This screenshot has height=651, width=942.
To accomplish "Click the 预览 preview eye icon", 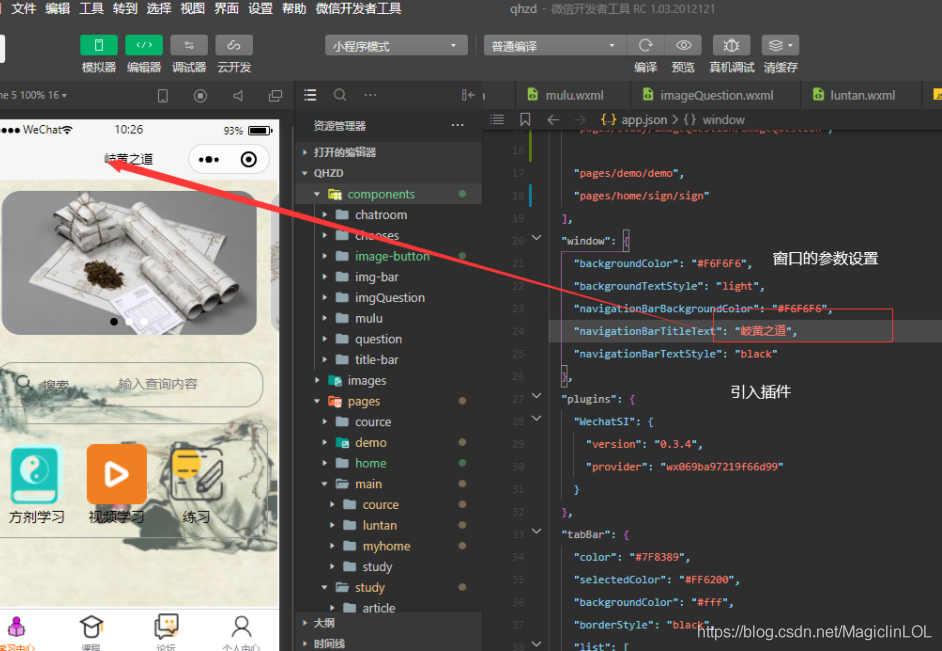I will (683, 45).
